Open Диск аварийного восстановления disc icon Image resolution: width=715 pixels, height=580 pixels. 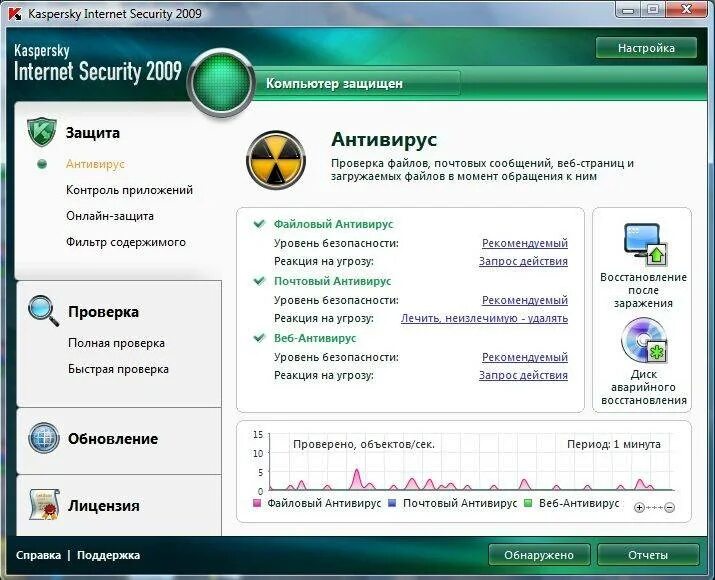pos(644,341)
